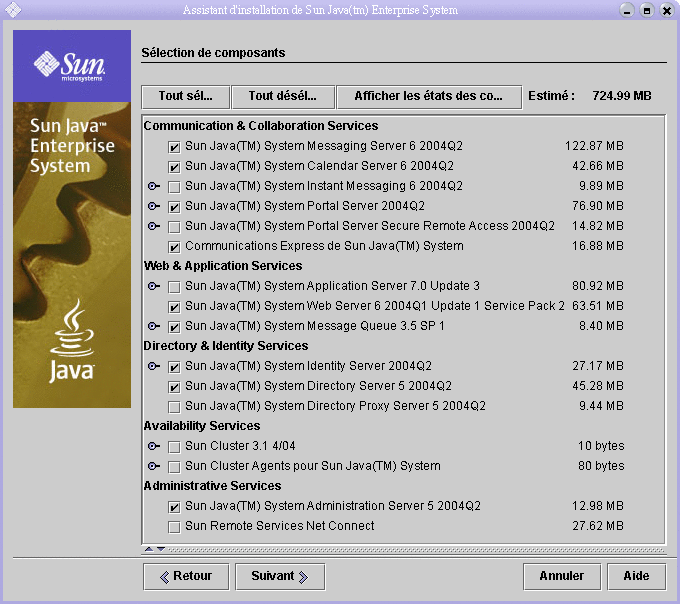Cancel installation with Annuler button
The image size is (680, 604).
pos(562,576)
